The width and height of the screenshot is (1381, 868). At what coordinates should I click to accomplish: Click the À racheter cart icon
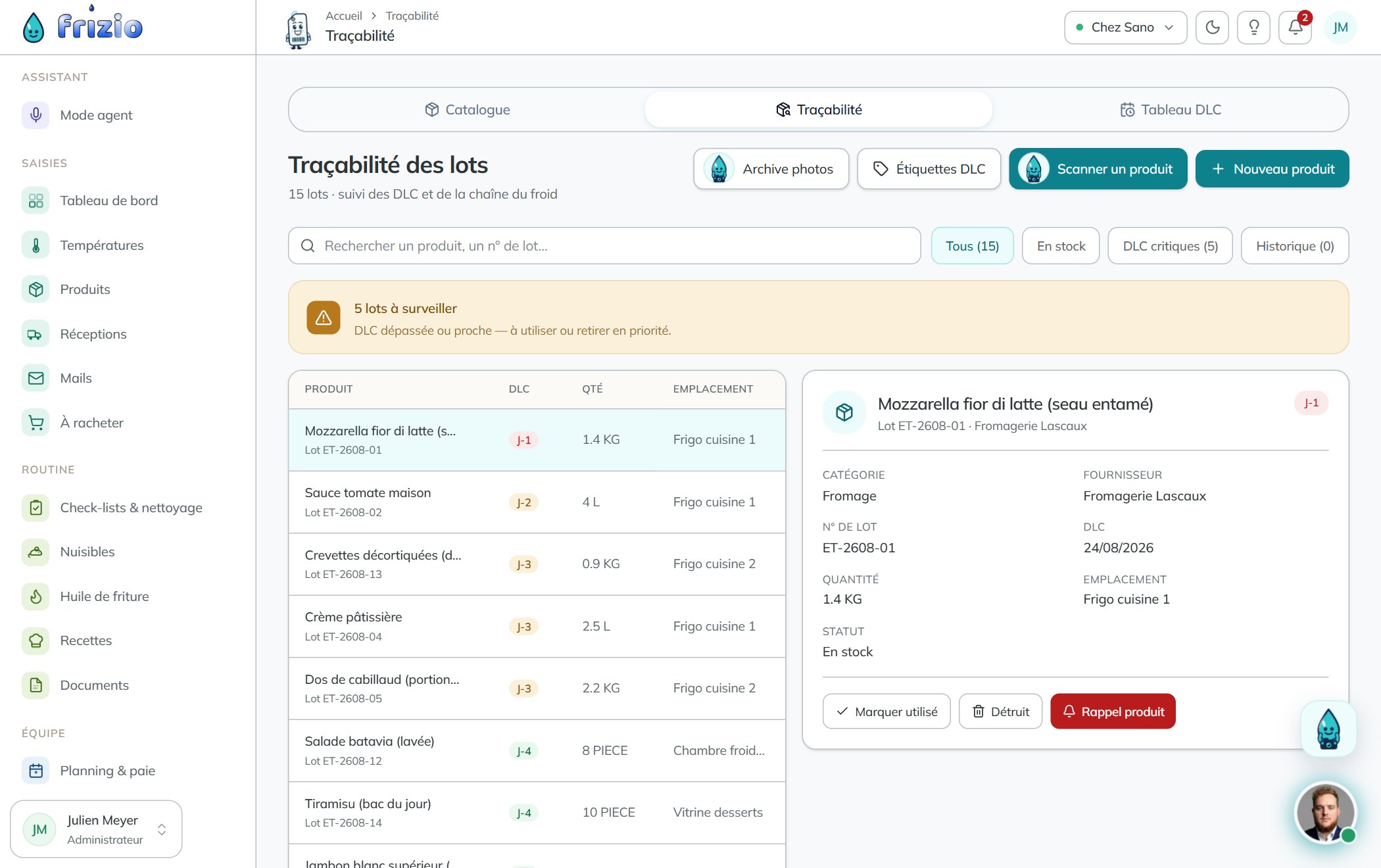[36, 423]
